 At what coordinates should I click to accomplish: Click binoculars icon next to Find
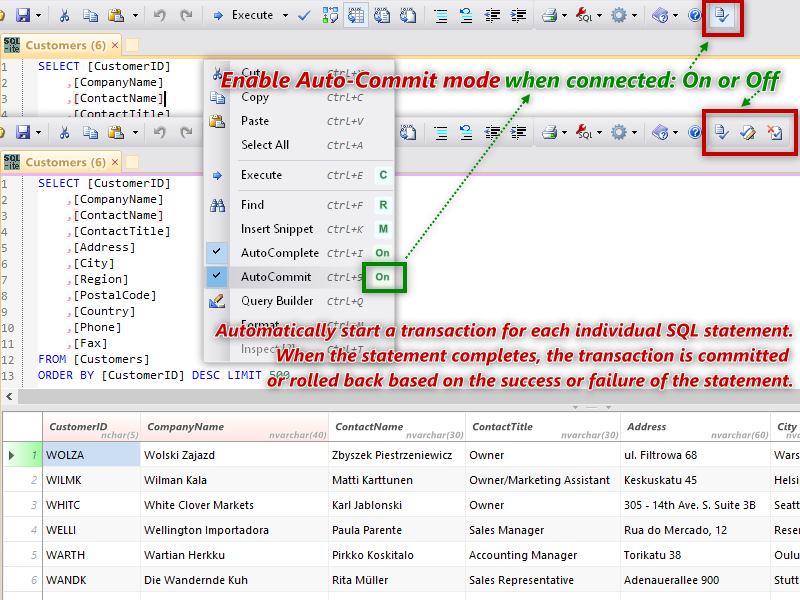click(217, 205)
